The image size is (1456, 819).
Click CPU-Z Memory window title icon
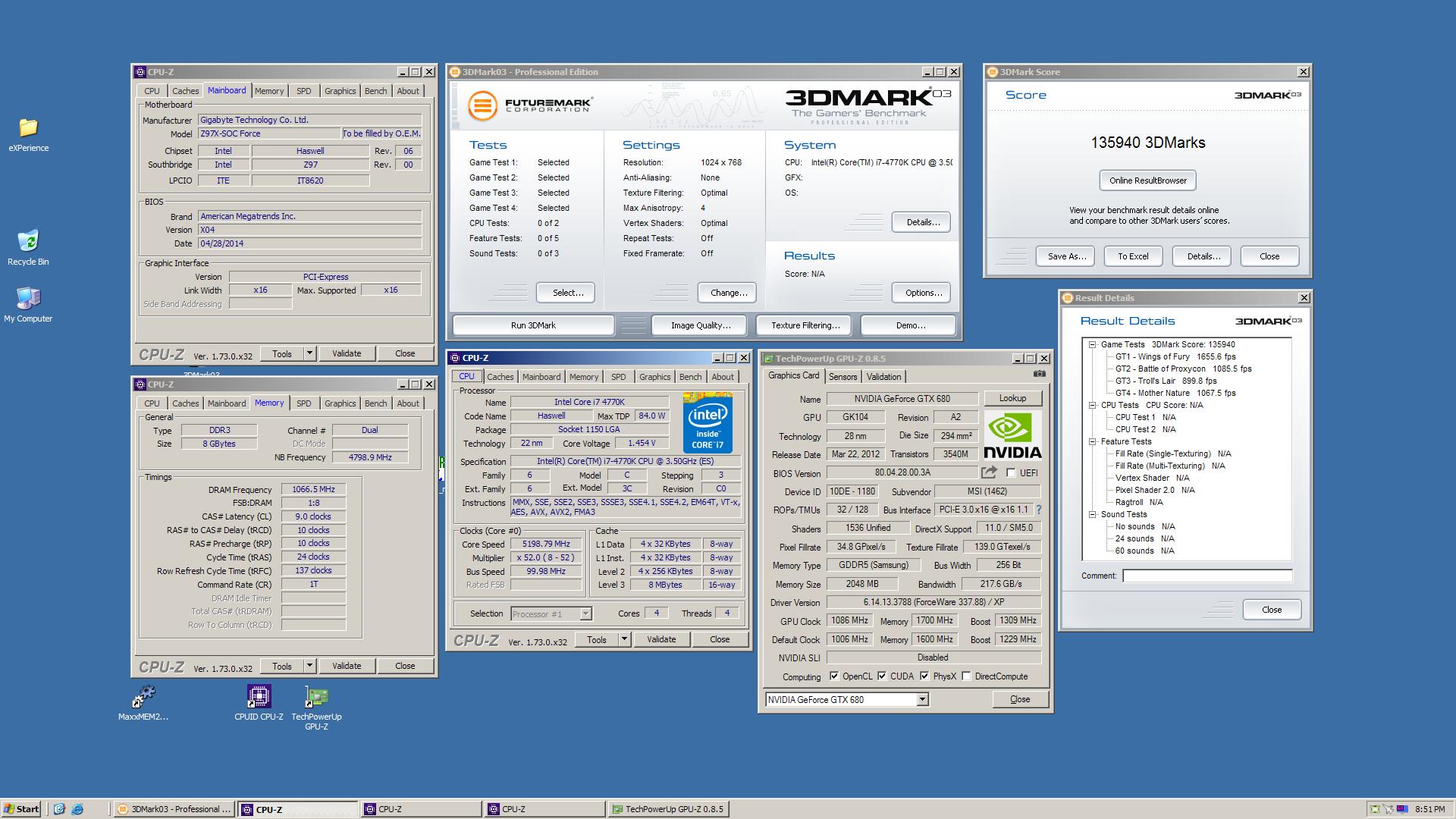pyautogui.click(x=140, y=384)
